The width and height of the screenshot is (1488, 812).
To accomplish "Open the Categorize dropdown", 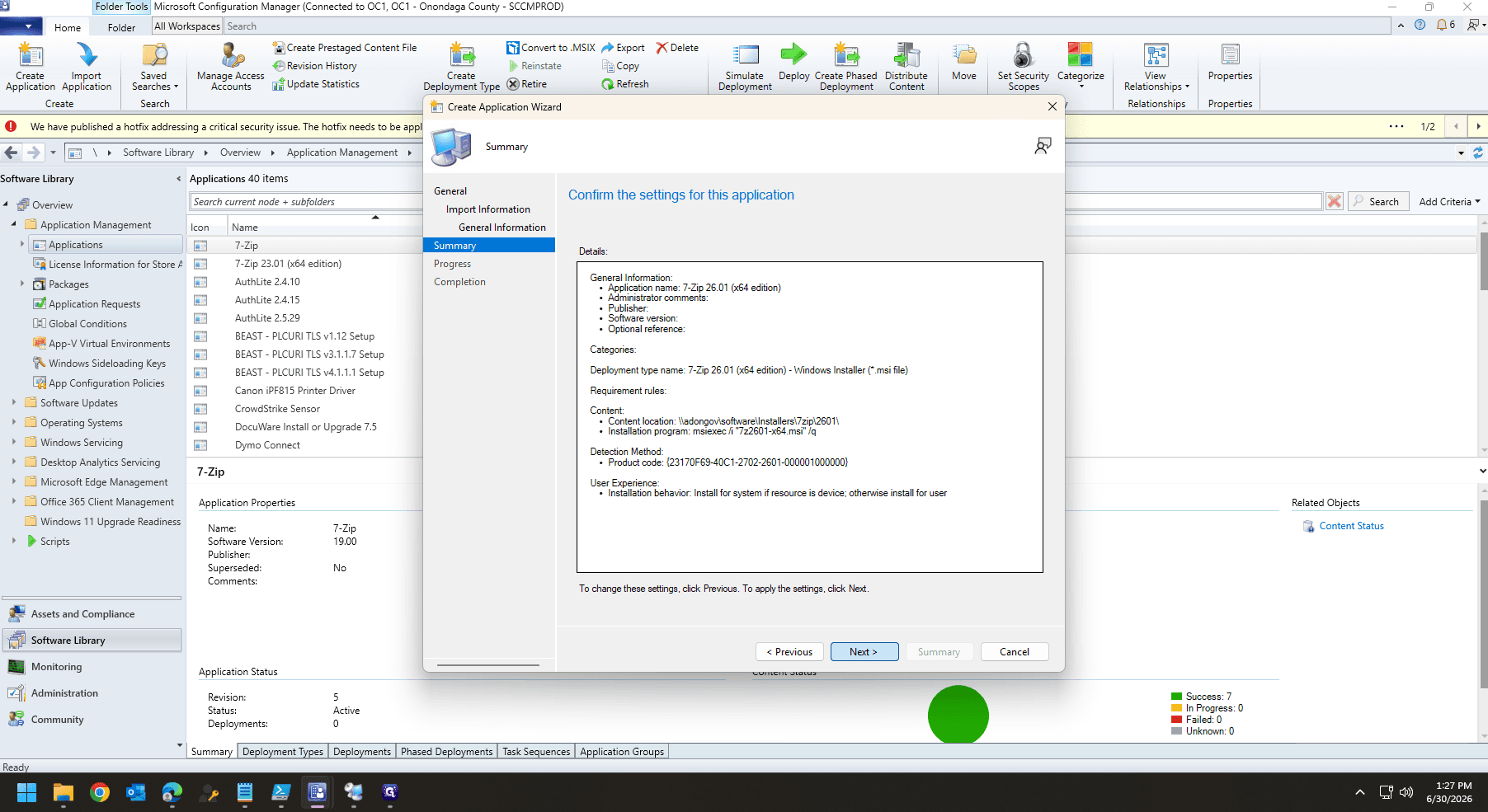I will (x=1081, y=64).
